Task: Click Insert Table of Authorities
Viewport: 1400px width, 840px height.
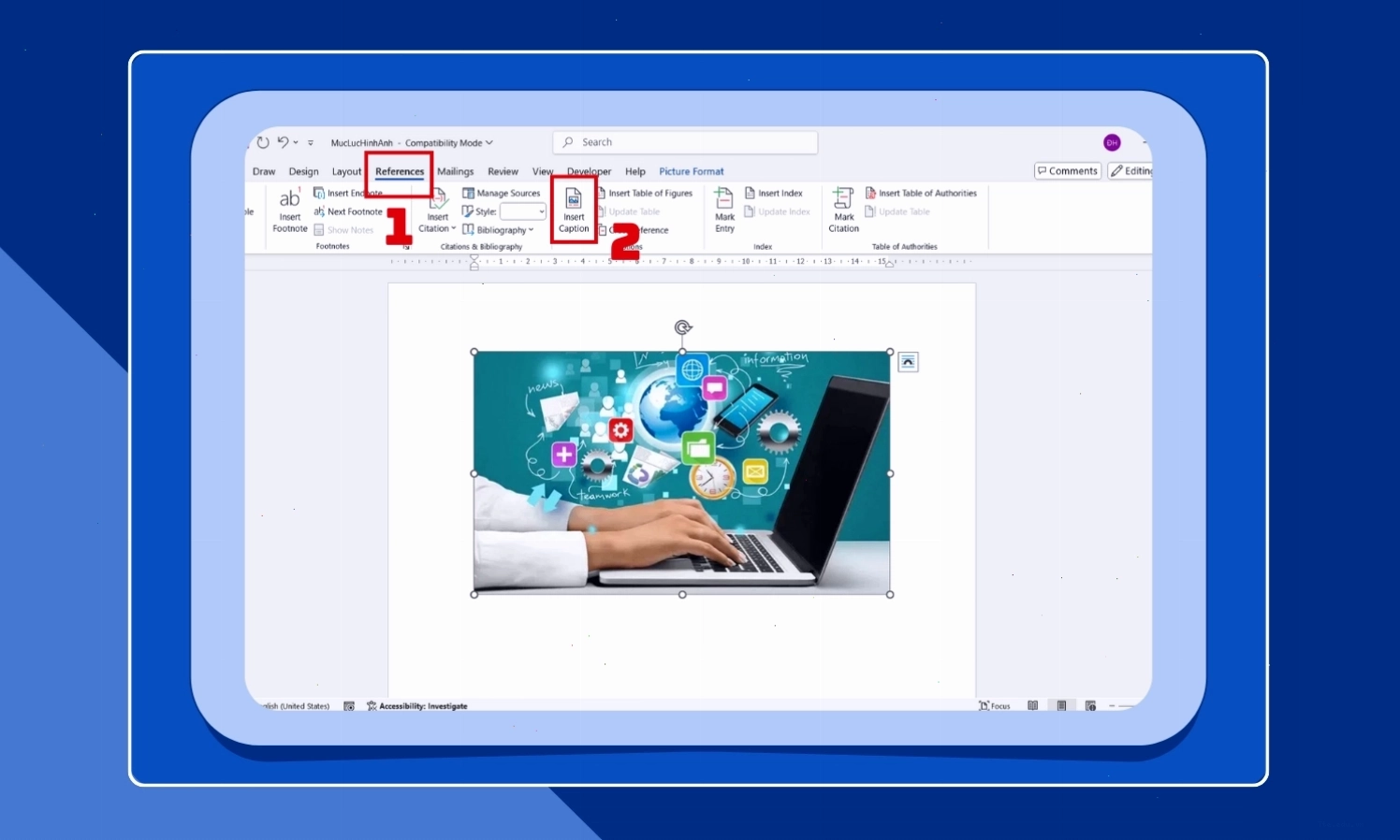Action: coord(921,193)
